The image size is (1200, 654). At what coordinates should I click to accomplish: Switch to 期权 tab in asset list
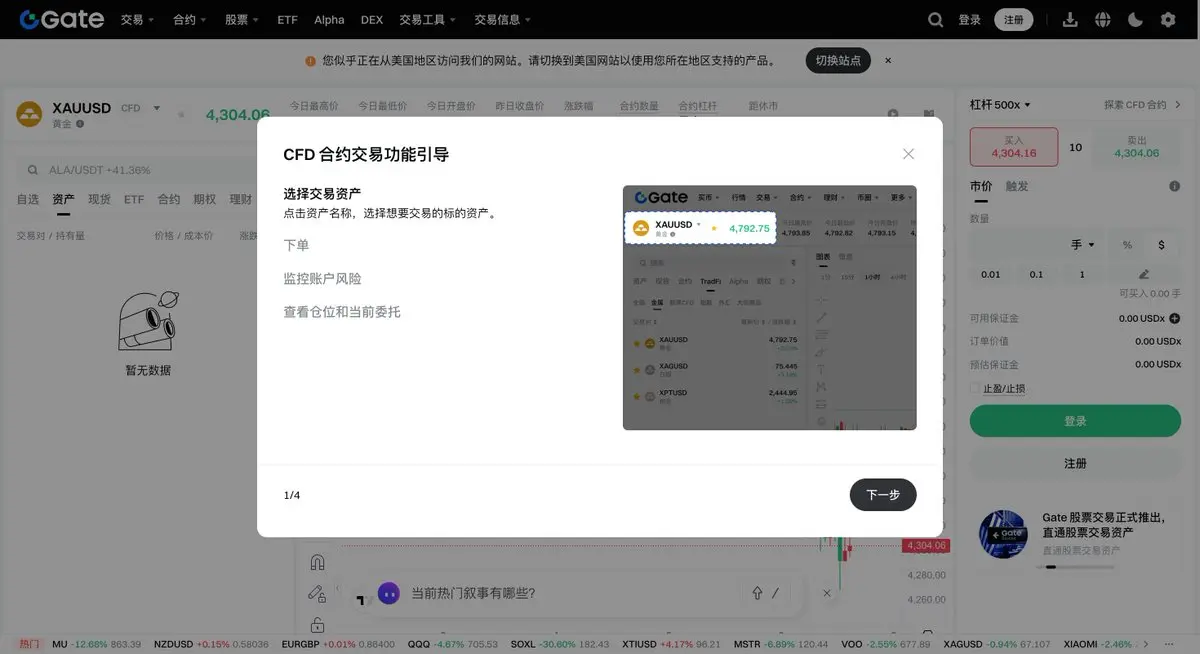pyautogui.click(x=204, y=199)
